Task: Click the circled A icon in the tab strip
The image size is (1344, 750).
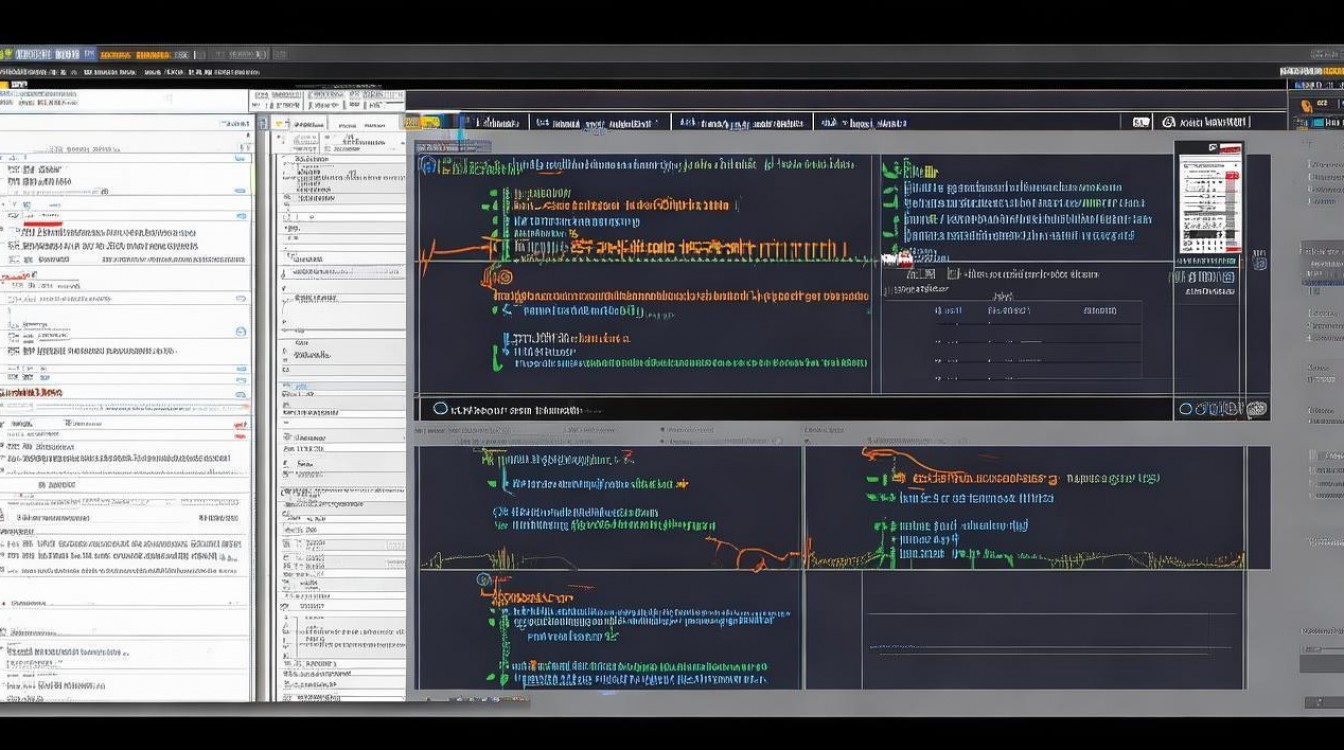Action: (x=1168, y=122)
